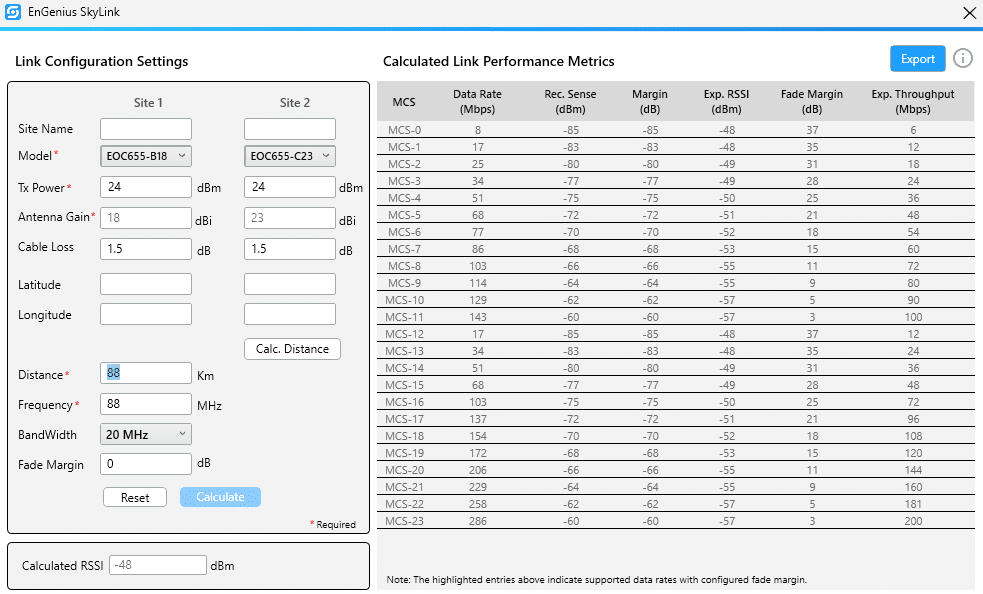983x594 pixels.
Task: Export the link performance metrics
Action: click(x=917, y=59)
